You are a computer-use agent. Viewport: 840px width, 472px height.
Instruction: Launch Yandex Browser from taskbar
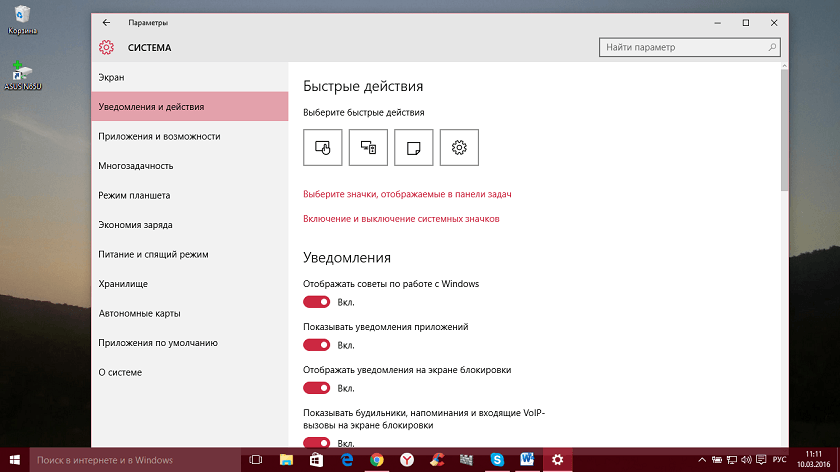pos(407,460)
